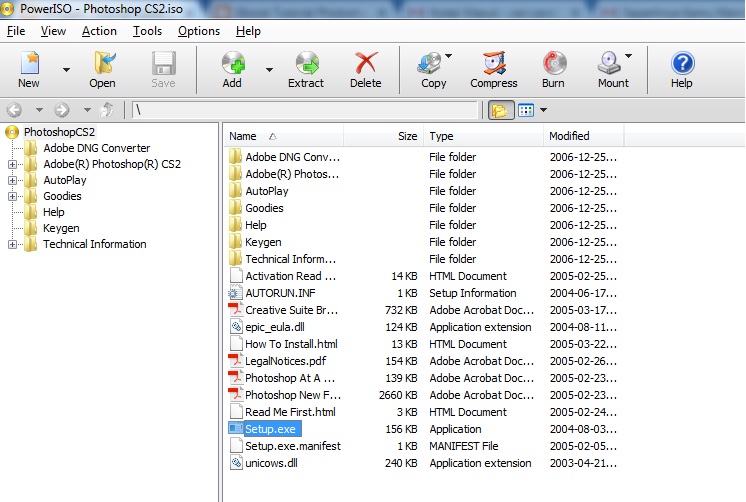Select PhotoshopCS2 root label in tree

[x=59, y=132]
